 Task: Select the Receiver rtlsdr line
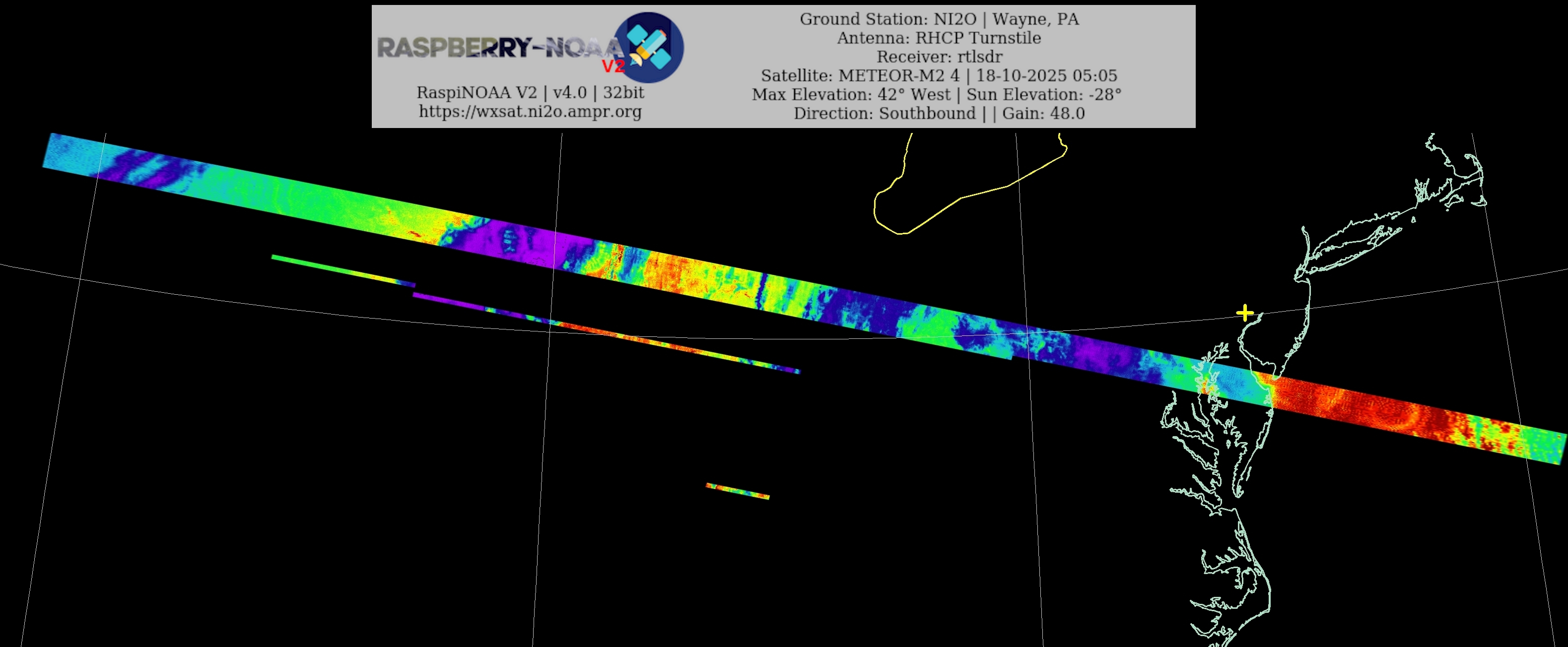click(x=939, y=57)
